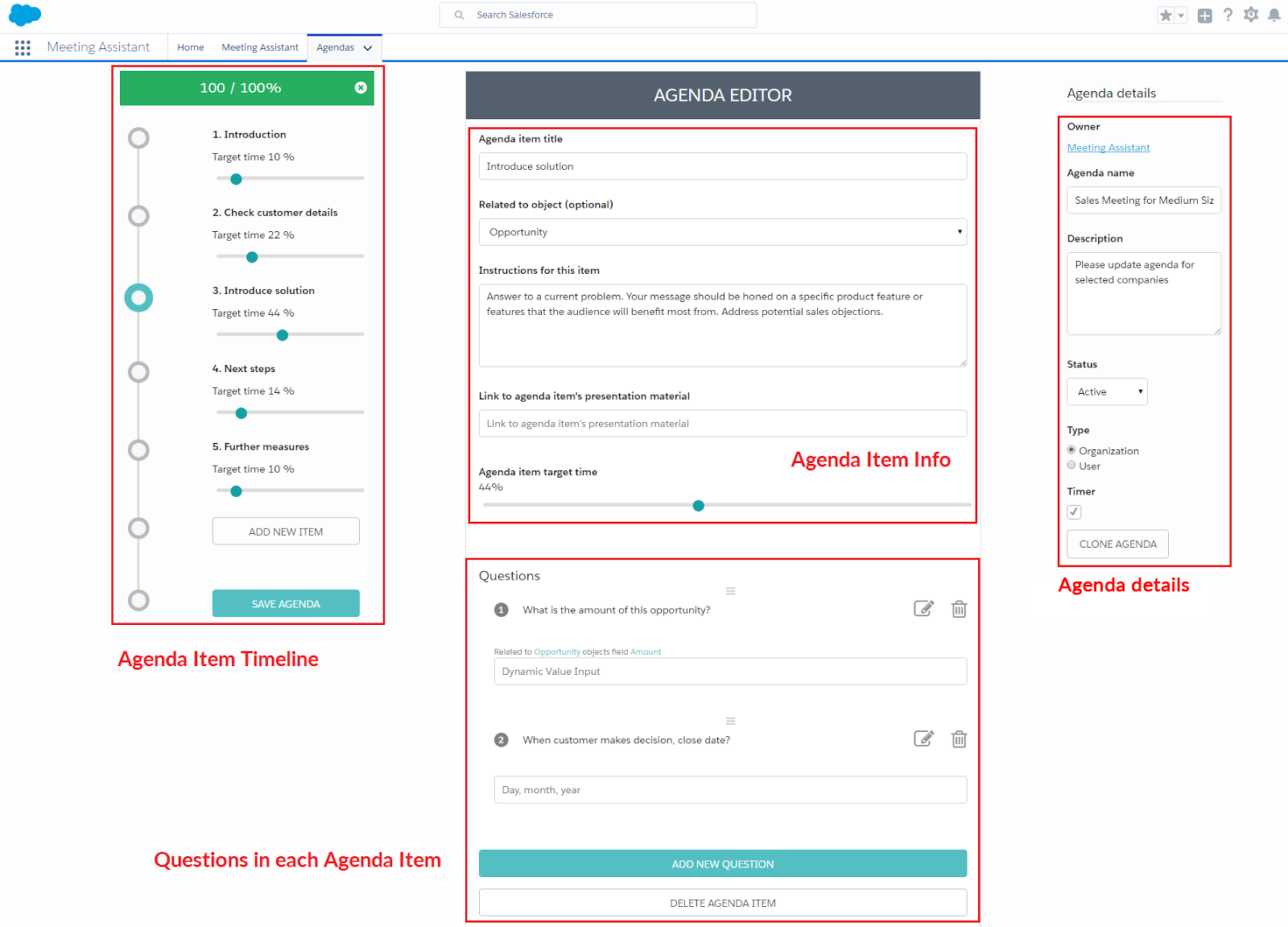Open the Setup gear icon
This screenshot has height=927, width=1288.
pyautogui.click(x=1251, y=14)
